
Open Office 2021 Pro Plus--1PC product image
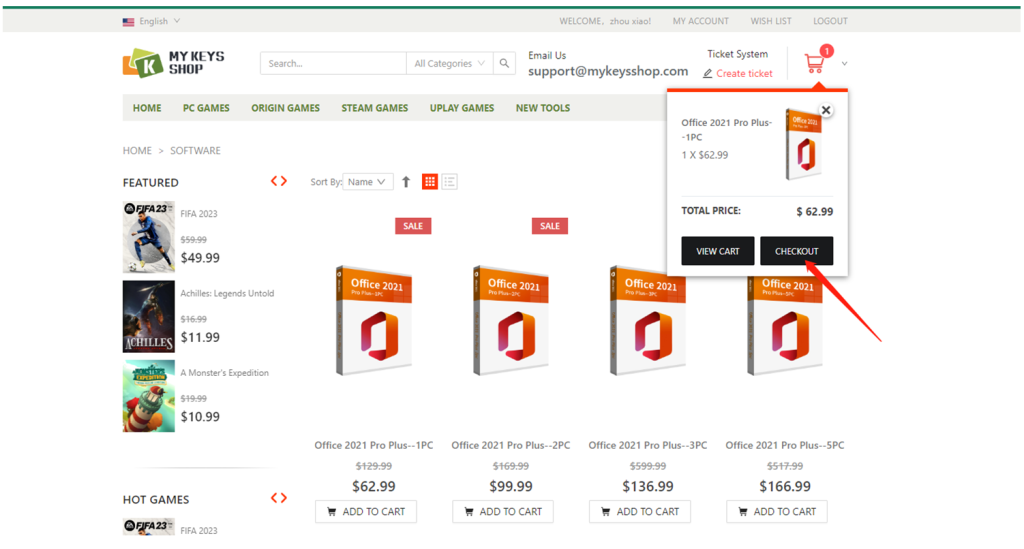pyautogui.click(x=374, y=320)
